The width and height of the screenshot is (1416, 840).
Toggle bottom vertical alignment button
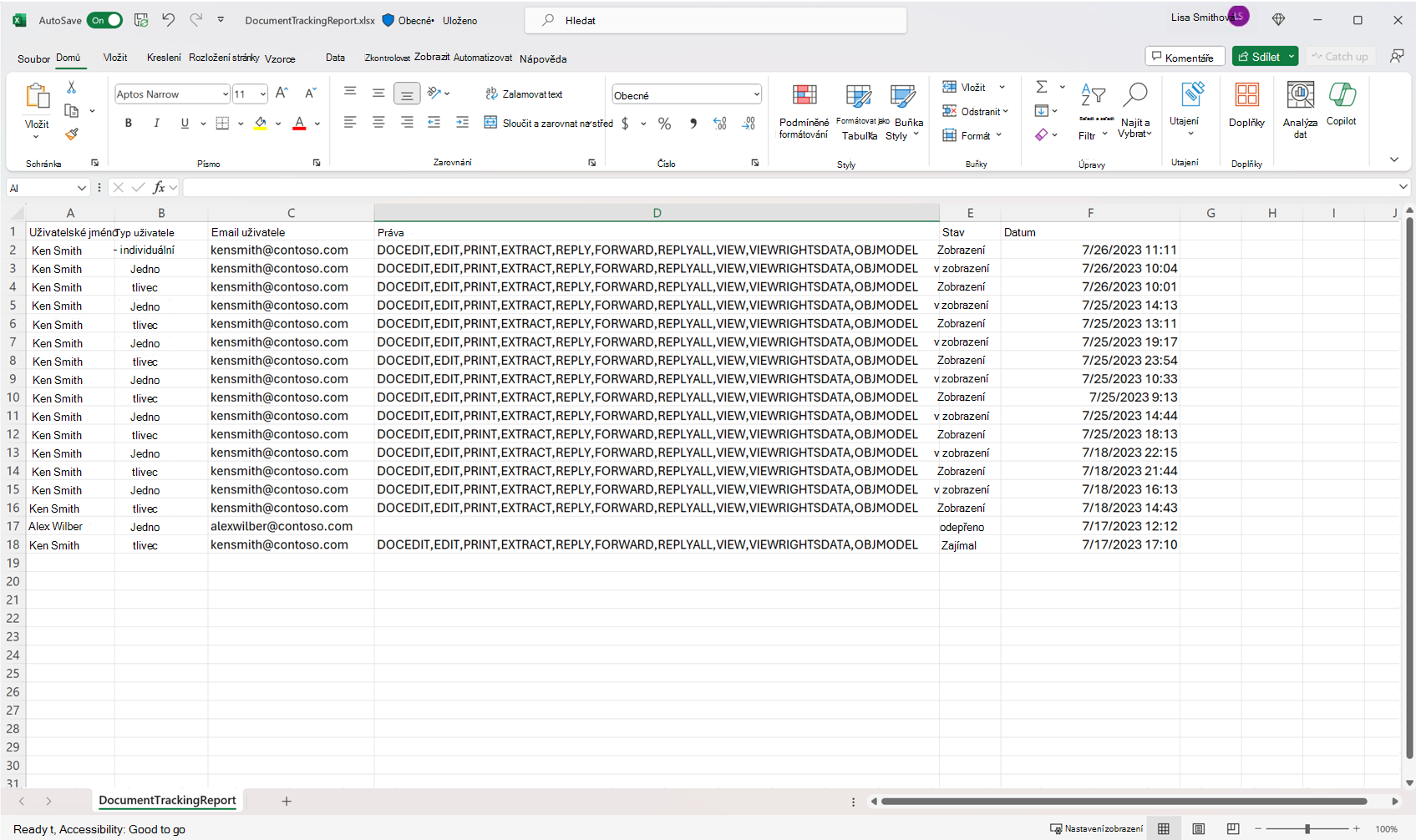407,94
